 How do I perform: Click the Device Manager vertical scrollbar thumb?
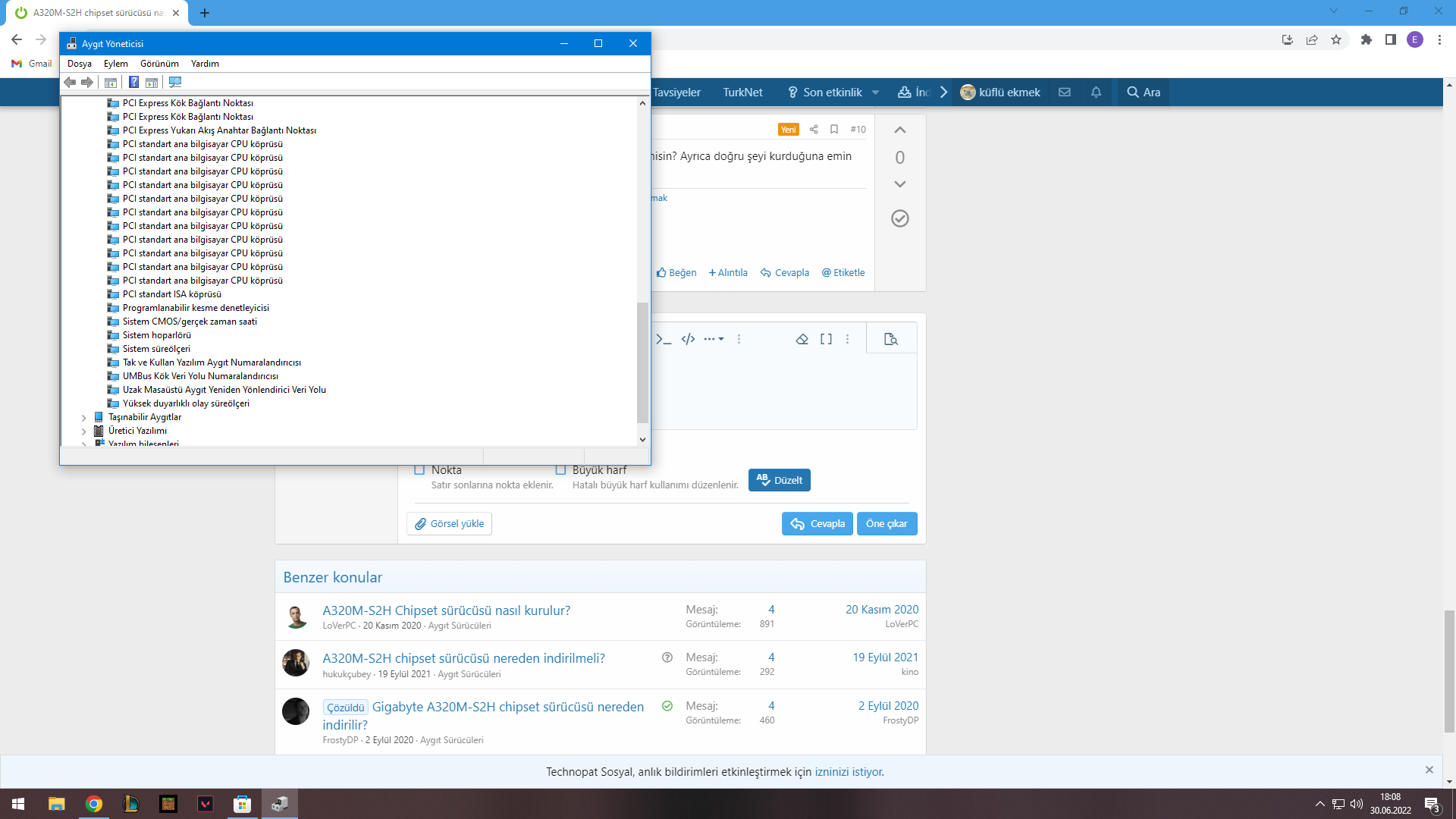tap(642, 362)
